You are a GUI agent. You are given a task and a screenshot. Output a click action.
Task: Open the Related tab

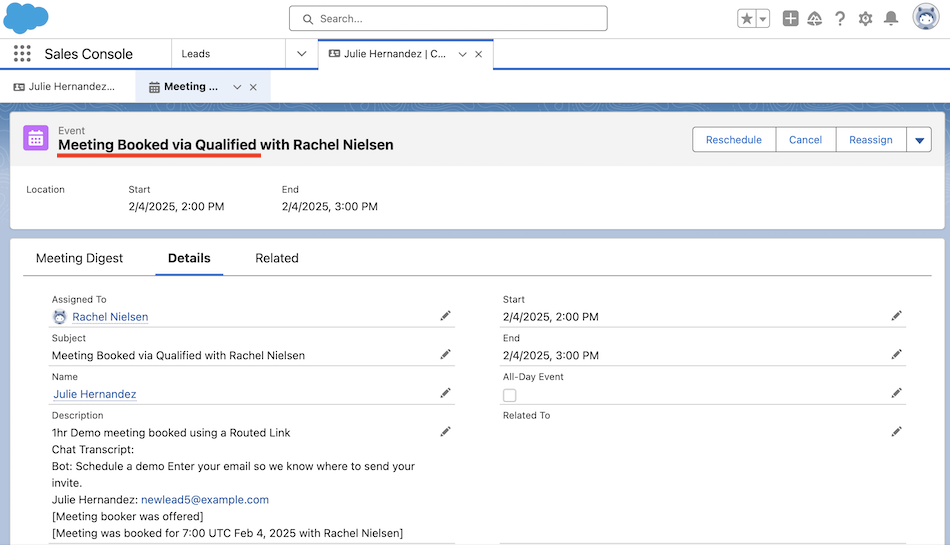(x=277, y=258)
